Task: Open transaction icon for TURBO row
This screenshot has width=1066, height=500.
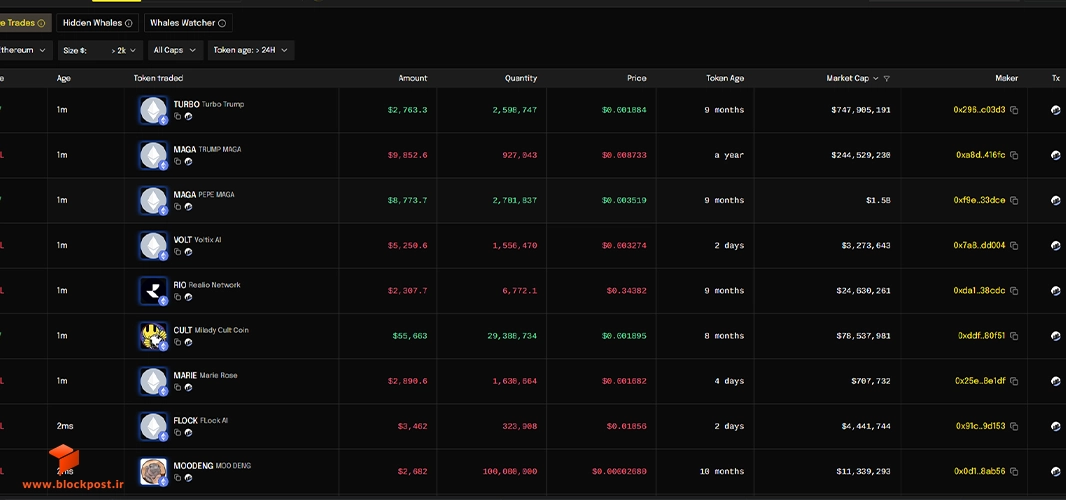Action: [1056, 110]
